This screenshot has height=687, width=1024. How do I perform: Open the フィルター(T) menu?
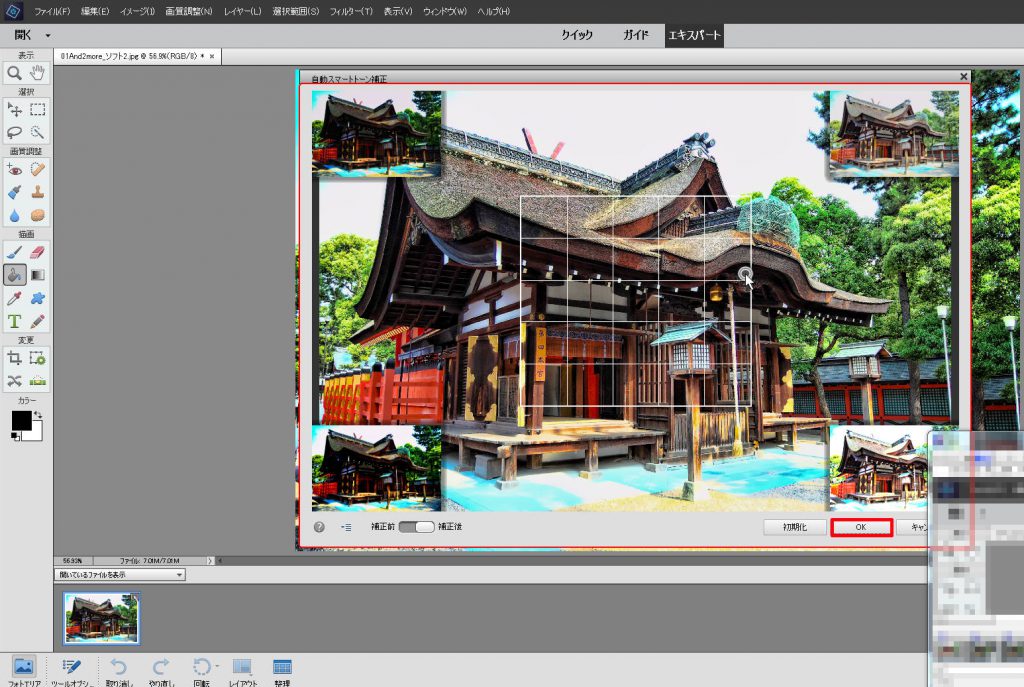[x=351, y=10]
